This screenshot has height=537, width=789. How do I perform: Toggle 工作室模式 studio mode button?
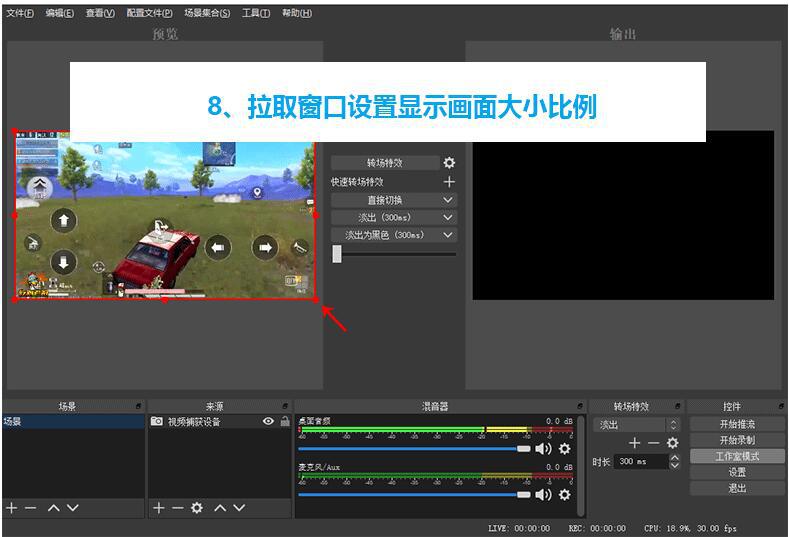(737, 456)
